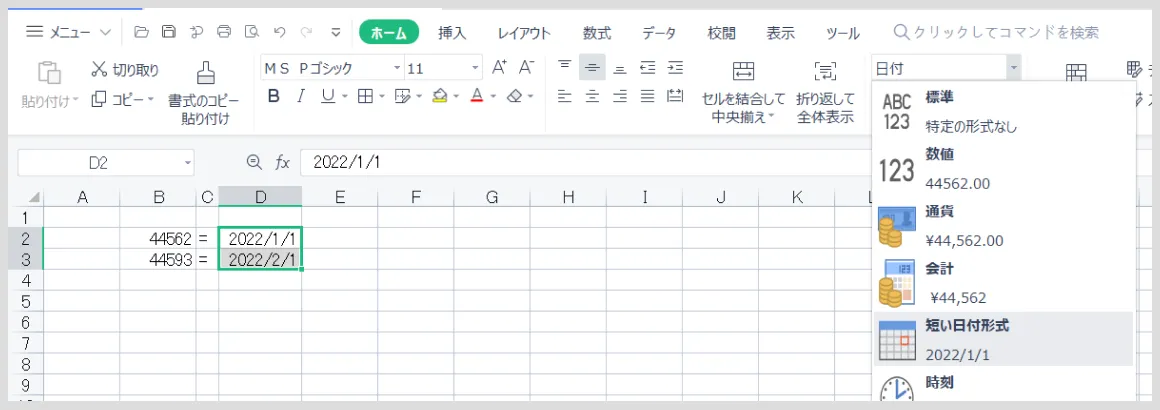Open the print preview icon

(252, 32)
